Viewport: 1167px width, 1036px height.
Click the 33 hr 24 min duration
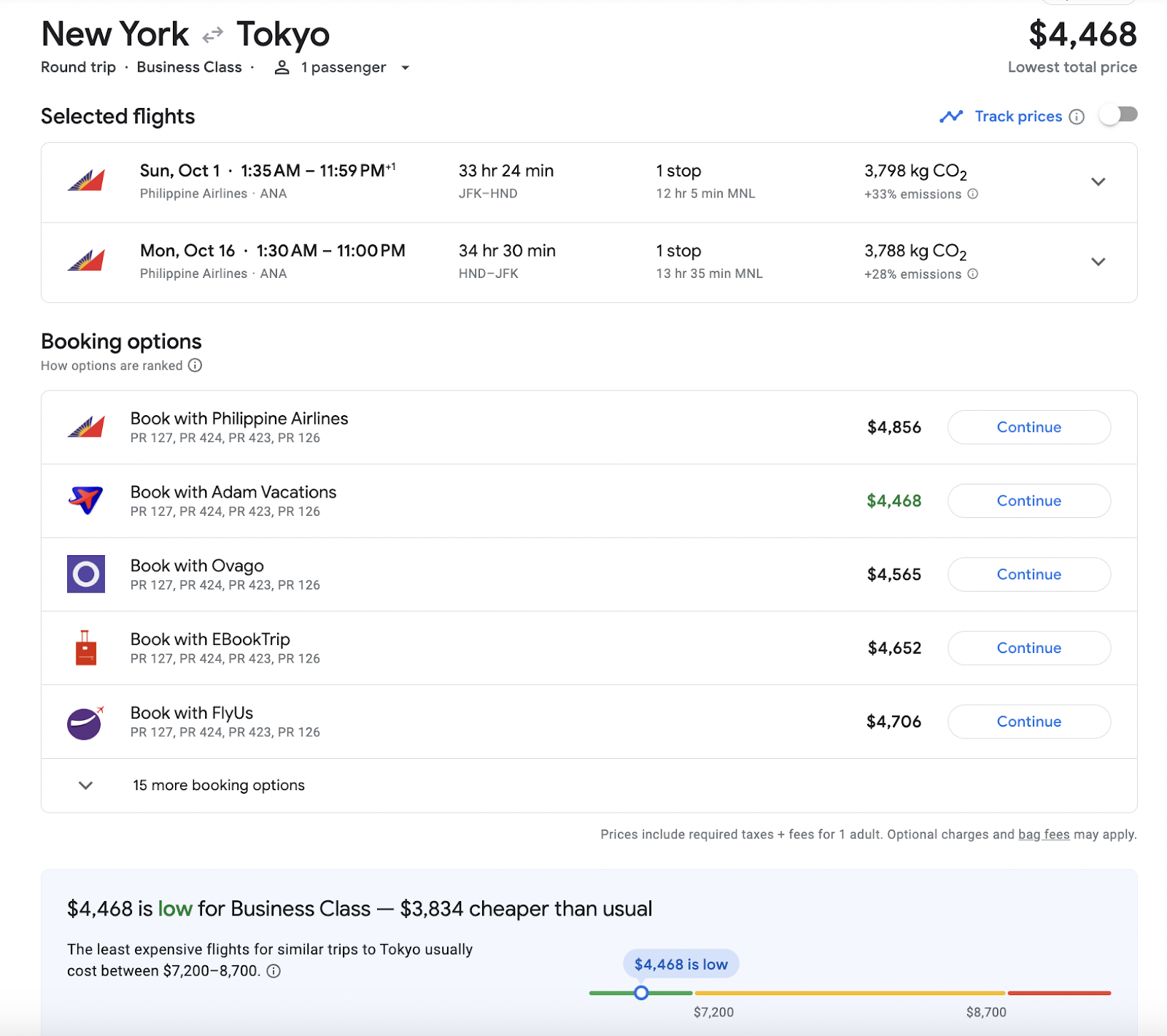pyautogui.click(x=506, y=171)
